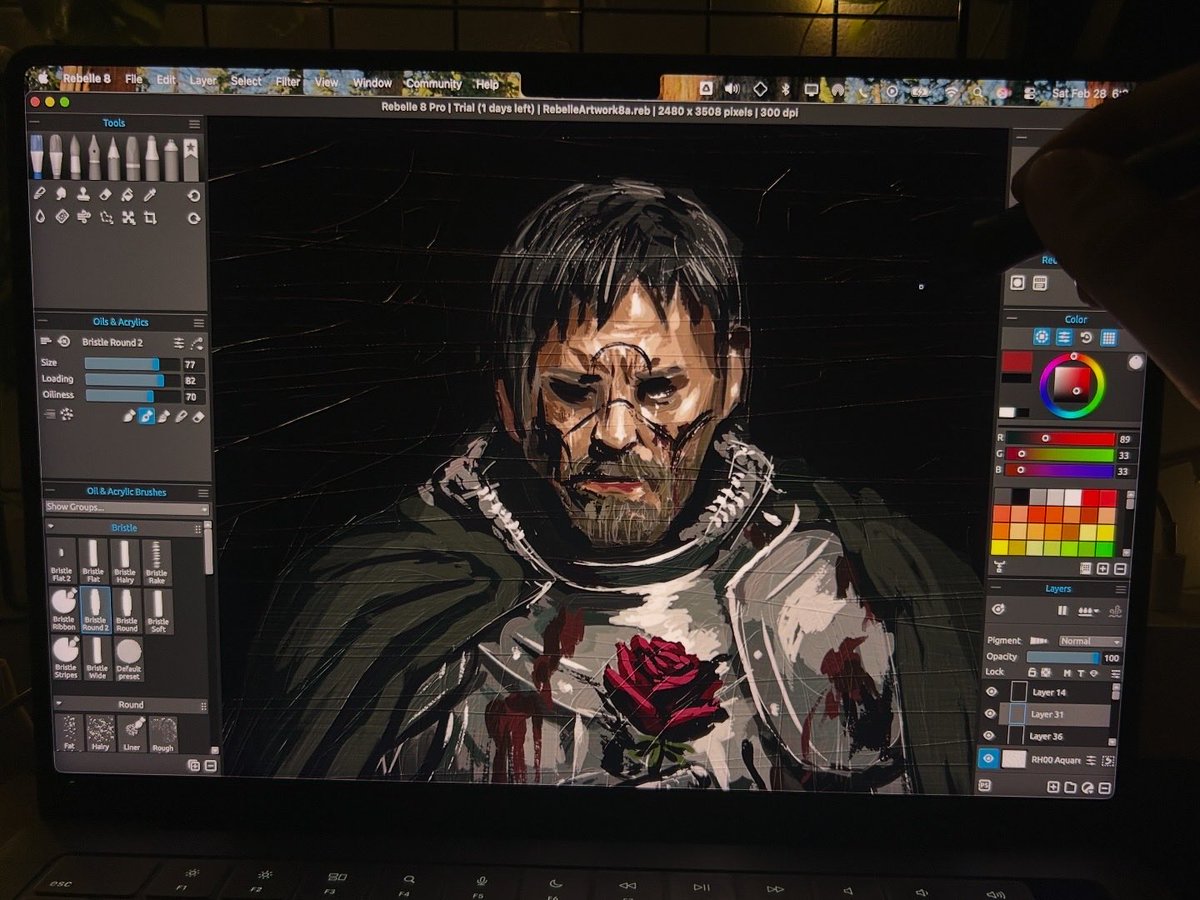The height and width of the screenshot is (900, 1200).
Task: Open the macOS Apple menu
Action: pos(43,76)
